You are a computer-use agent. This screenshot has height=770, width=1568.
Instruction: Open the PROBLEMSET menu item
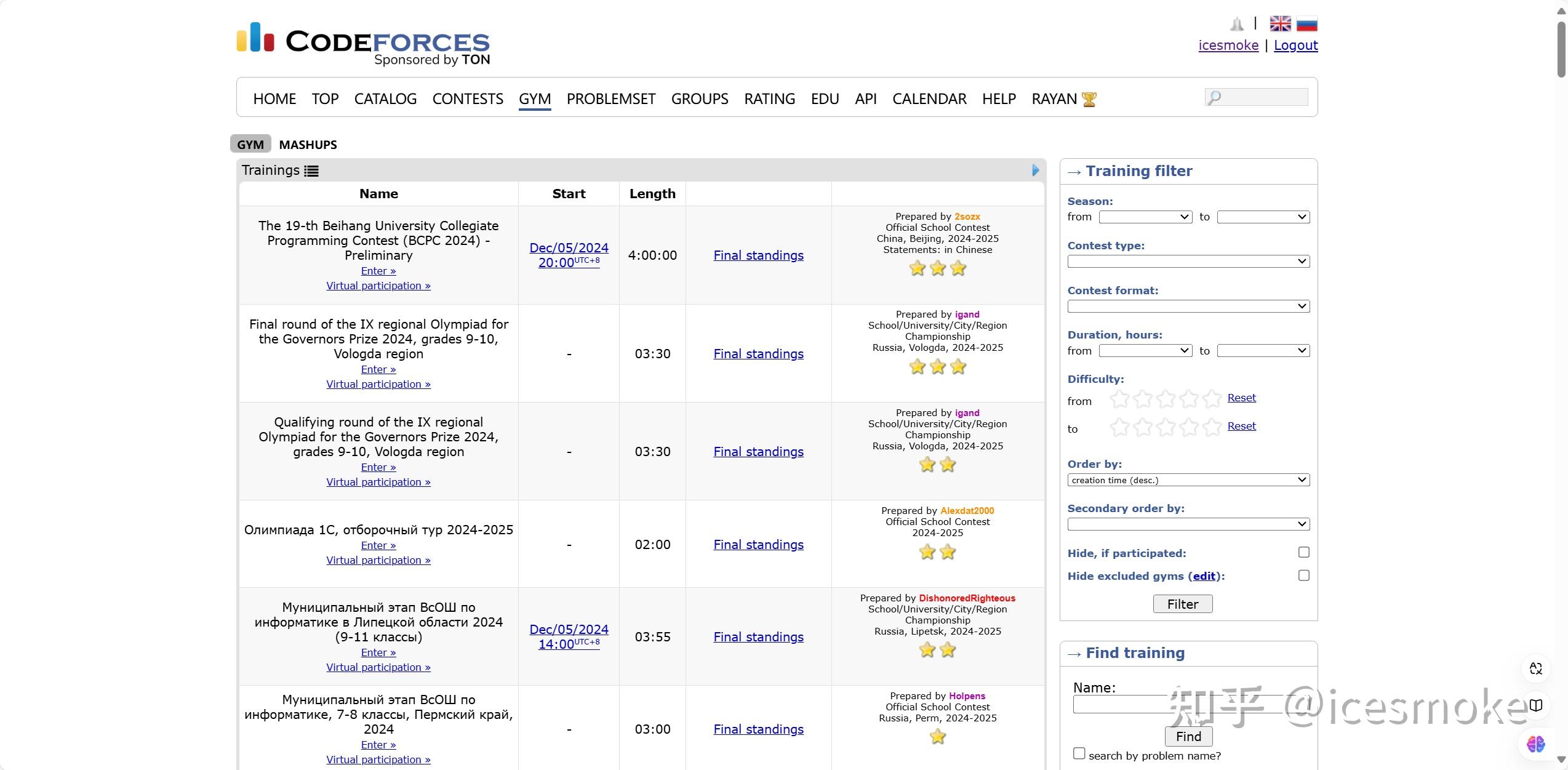point(610,99)
